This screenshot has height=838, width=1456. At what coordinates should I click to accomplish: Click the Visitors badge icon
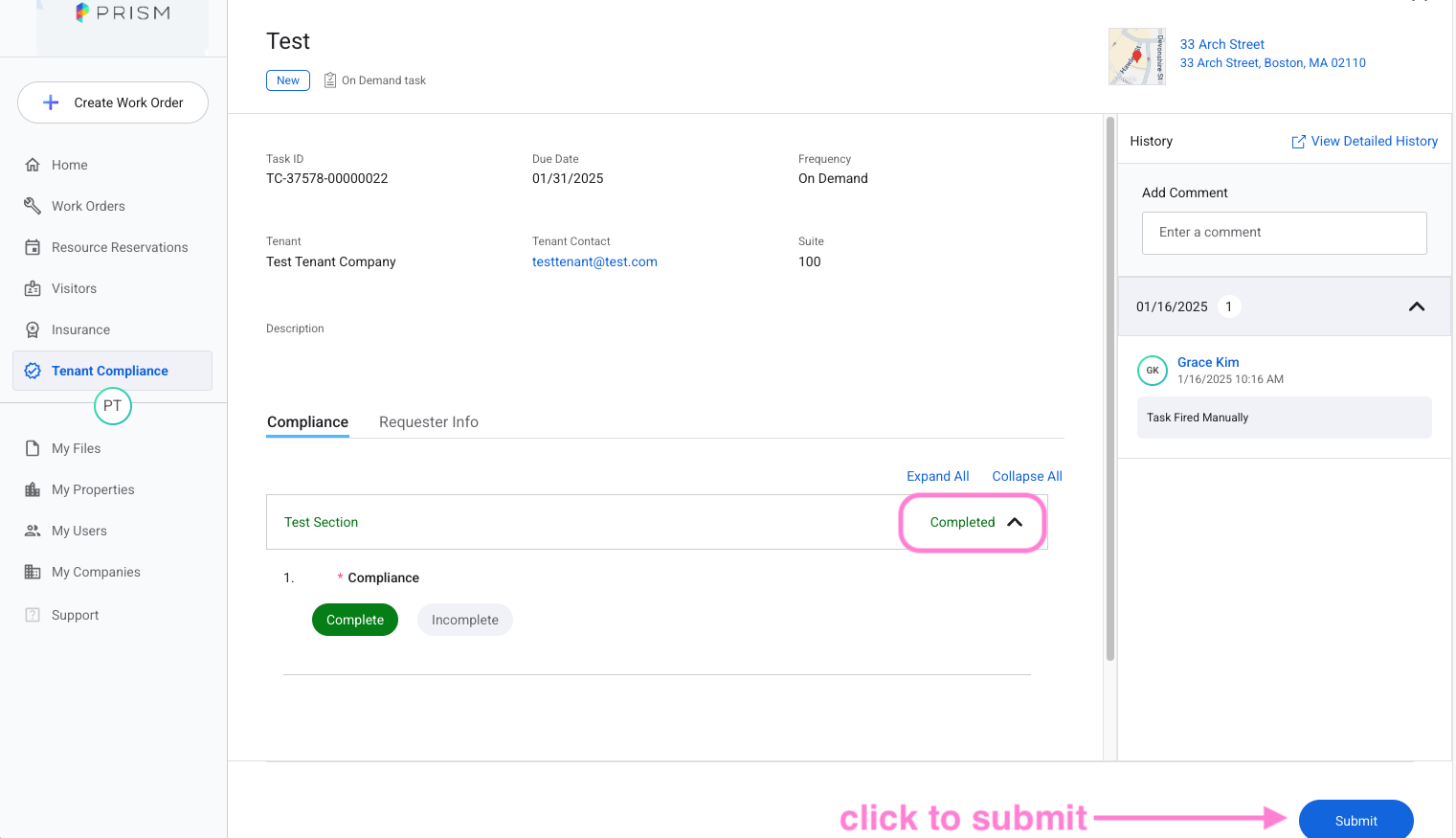33,288
